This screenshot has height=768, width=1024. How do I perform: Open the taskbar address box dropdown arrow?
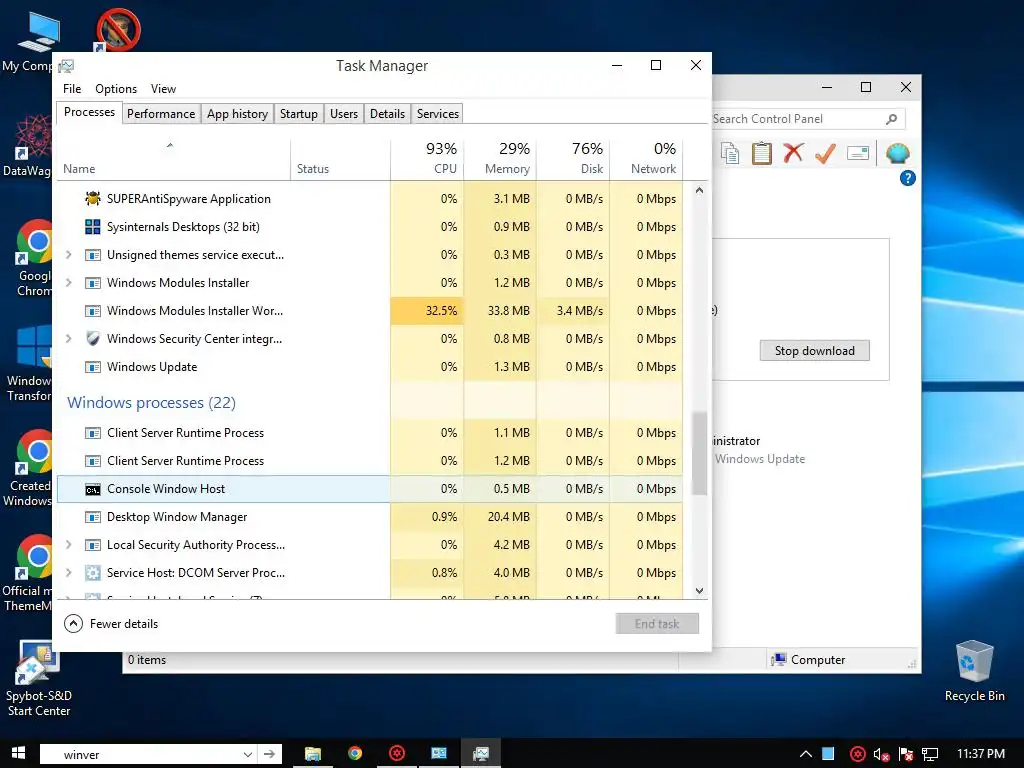[248, 754]
